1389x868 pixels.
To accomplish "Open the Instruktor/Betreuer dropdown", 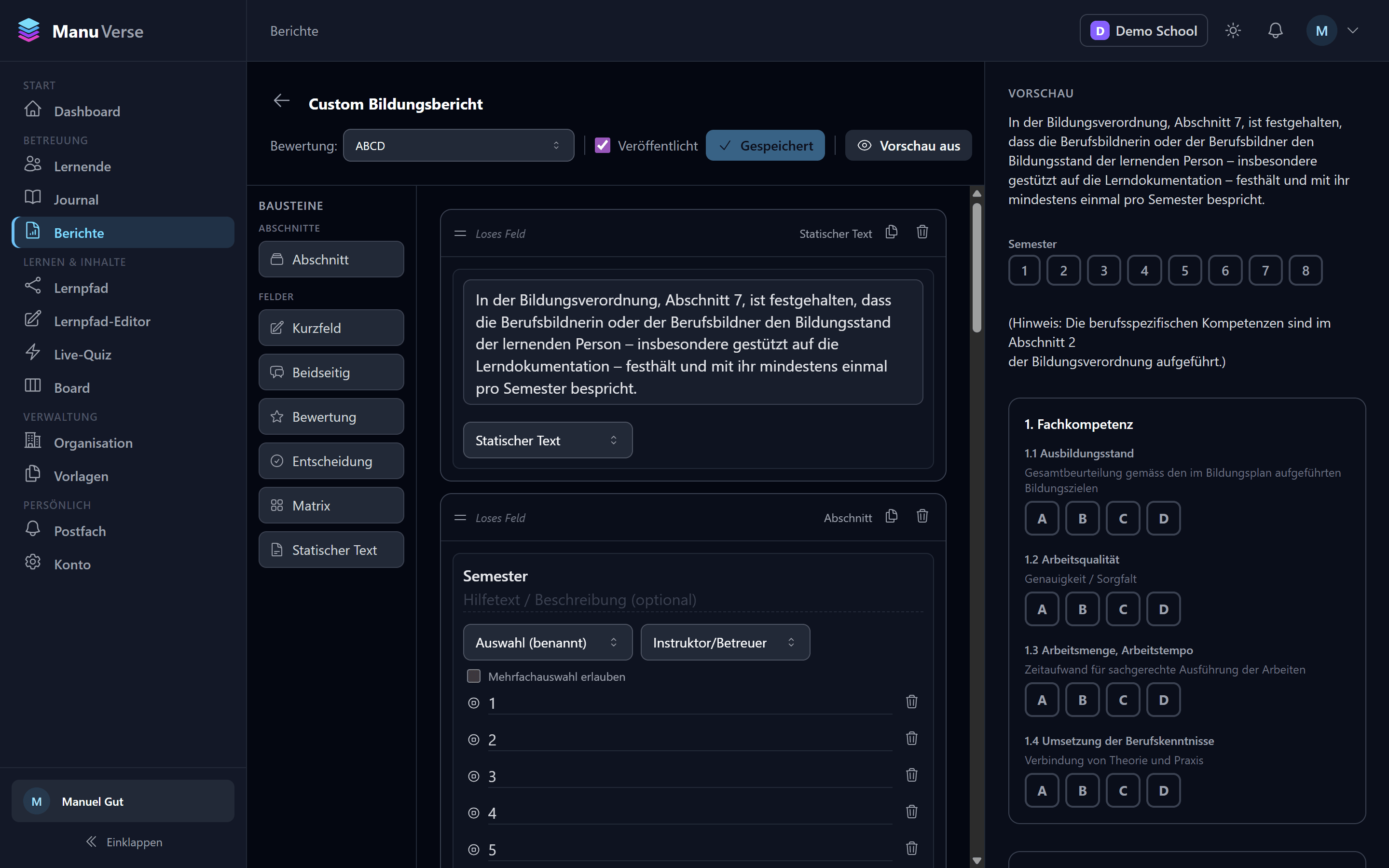I will click(x=725, y=642).
